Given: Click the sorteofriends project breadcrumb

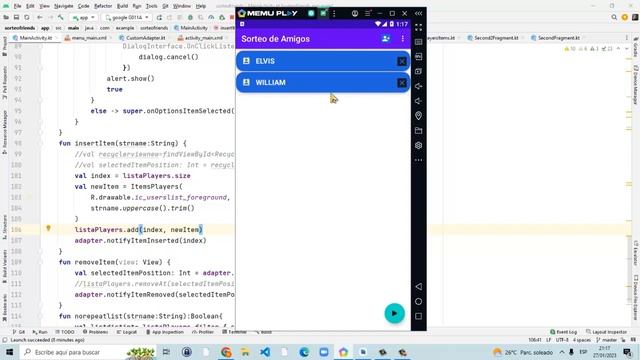Looking at the screenshot, I should (20, 28).
